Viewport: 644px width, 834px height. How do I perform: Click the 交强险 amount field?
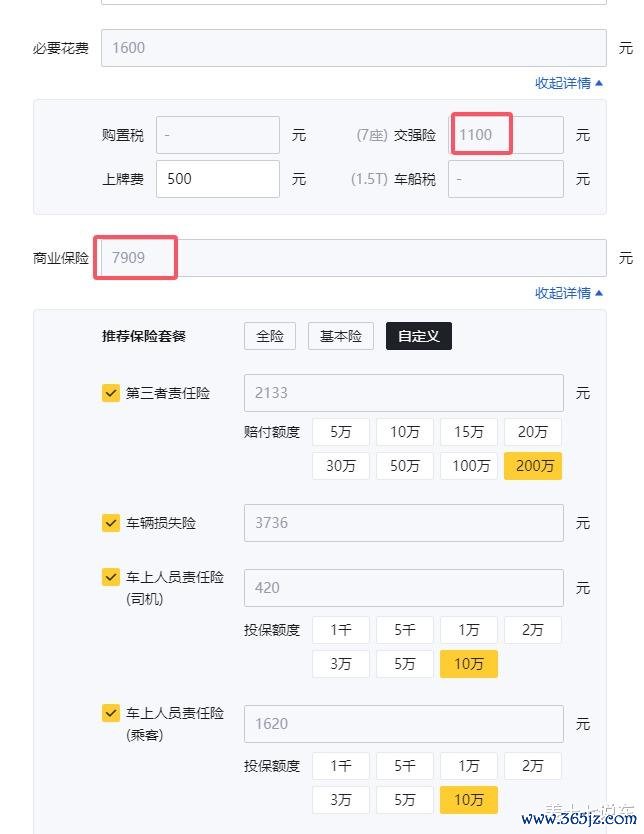(x=506, y=135)
